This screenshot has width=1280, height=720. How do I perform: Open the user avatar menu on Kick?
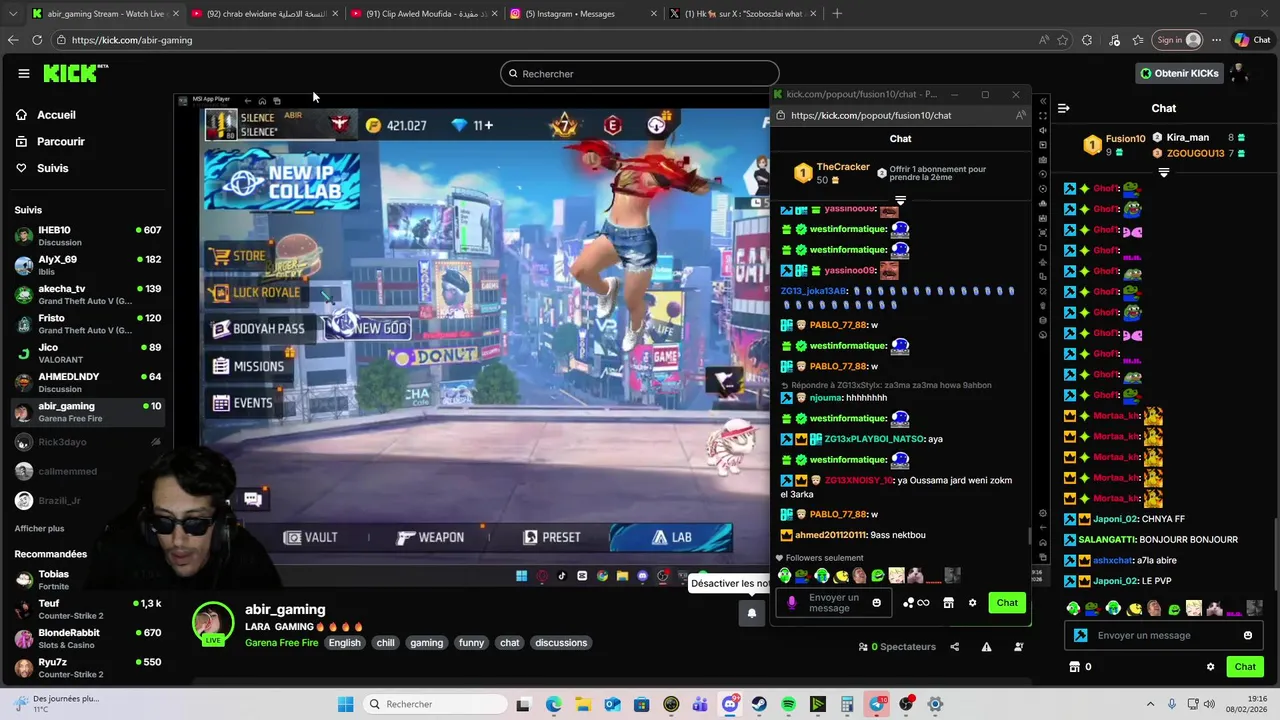pyautogui.click(x=1239, y=73)
